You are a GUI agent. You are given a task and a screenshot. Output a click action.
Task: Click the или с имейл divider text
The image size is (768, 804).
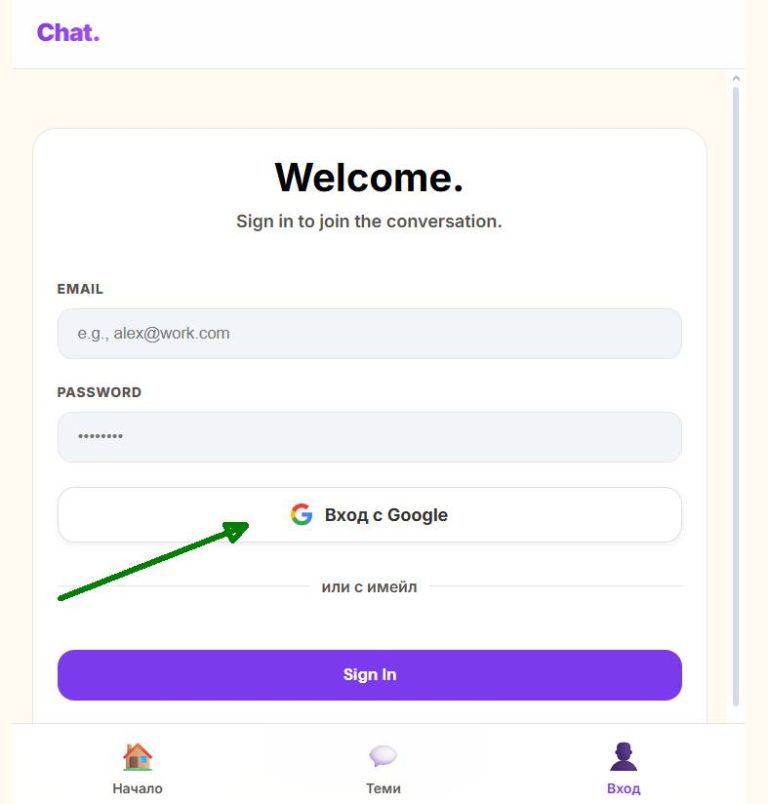tap(369, 587)
